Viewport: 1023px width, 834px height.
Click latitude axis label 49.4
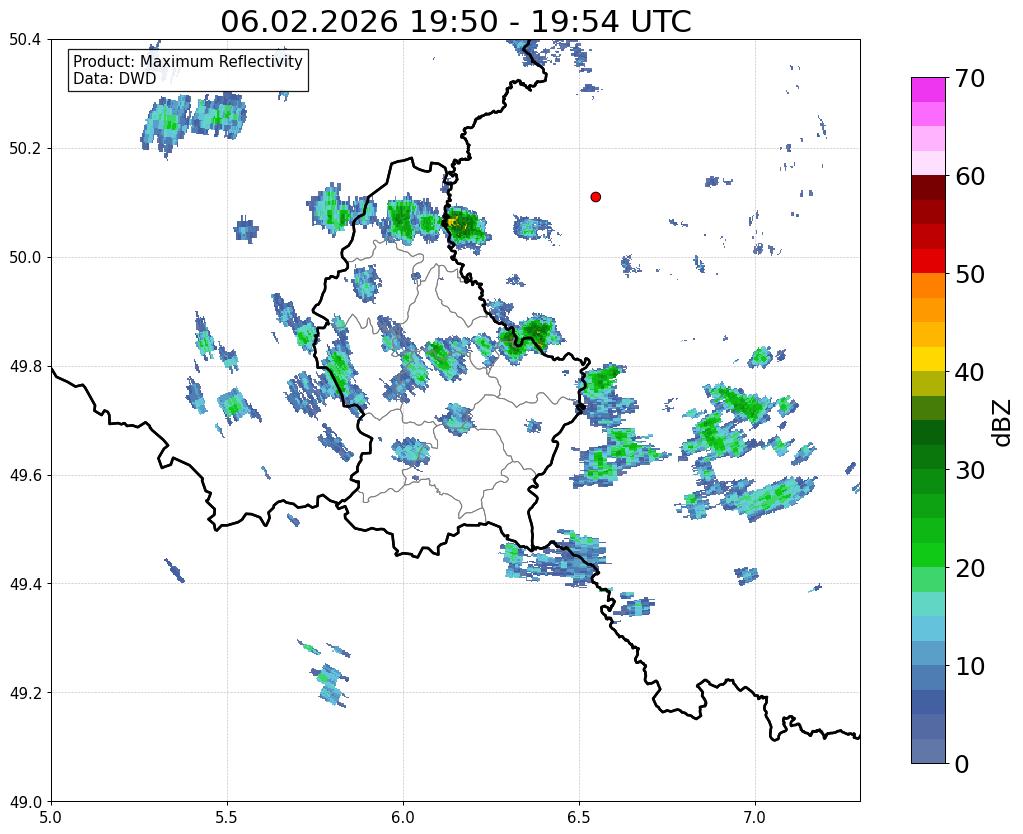(x=25, y=584)
